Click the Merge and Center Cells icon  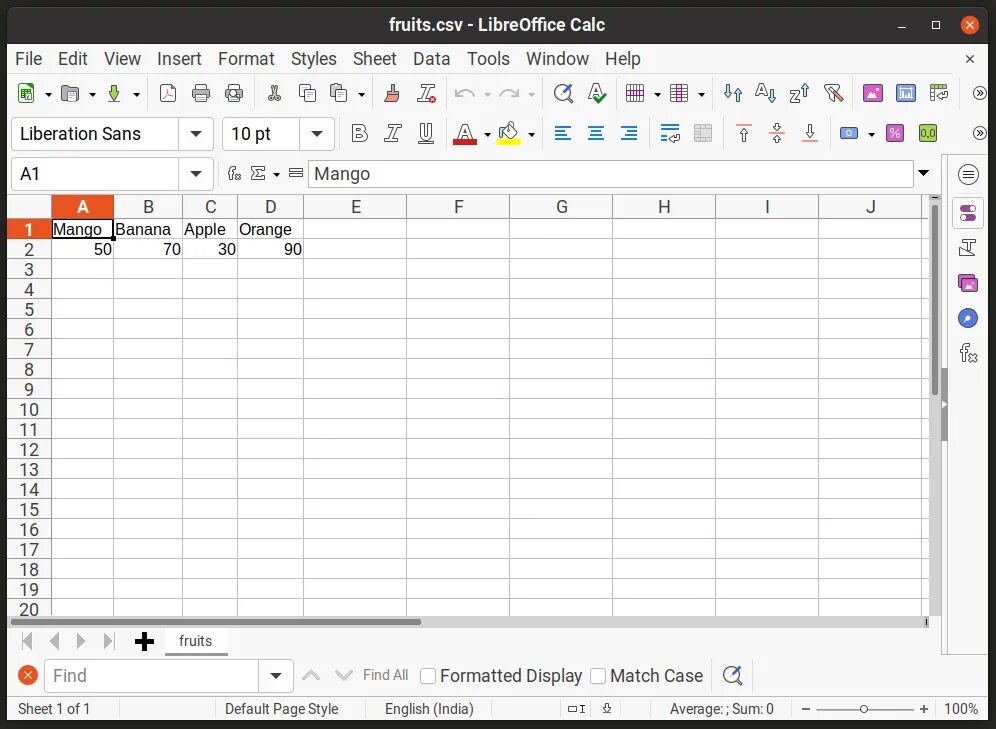(x=703, y=133)
